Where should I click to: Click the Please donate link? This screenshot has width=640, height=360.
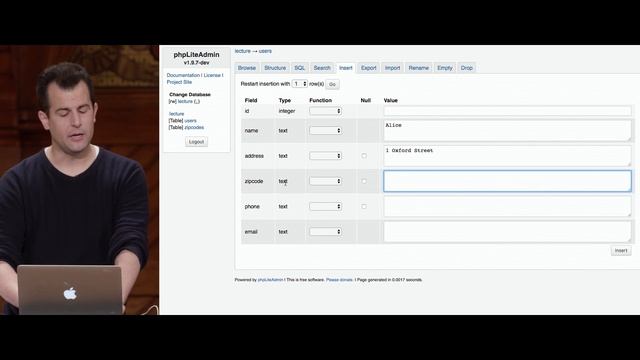339,280
